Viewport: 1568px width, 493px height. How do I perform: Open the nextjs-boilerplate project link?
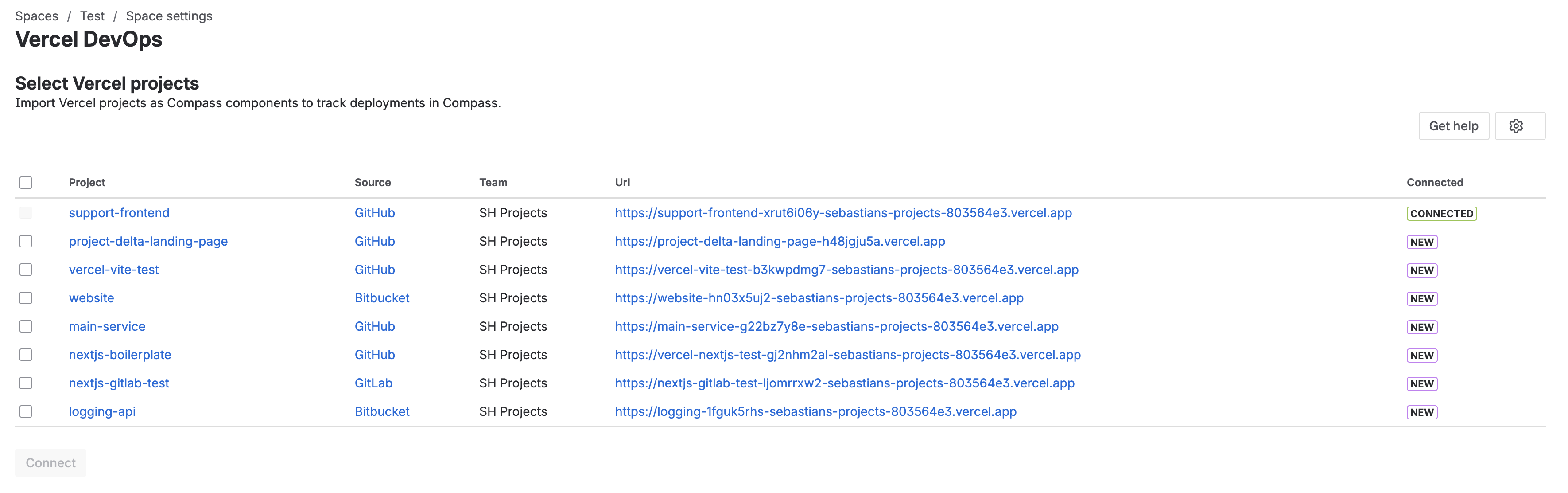click(120, 355)
